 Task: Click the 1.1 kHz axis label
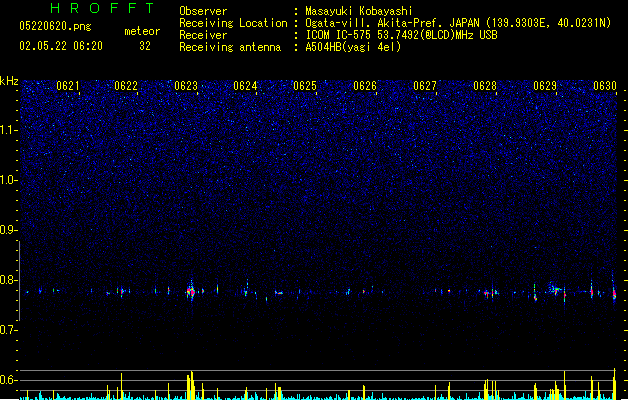[8, 130]
